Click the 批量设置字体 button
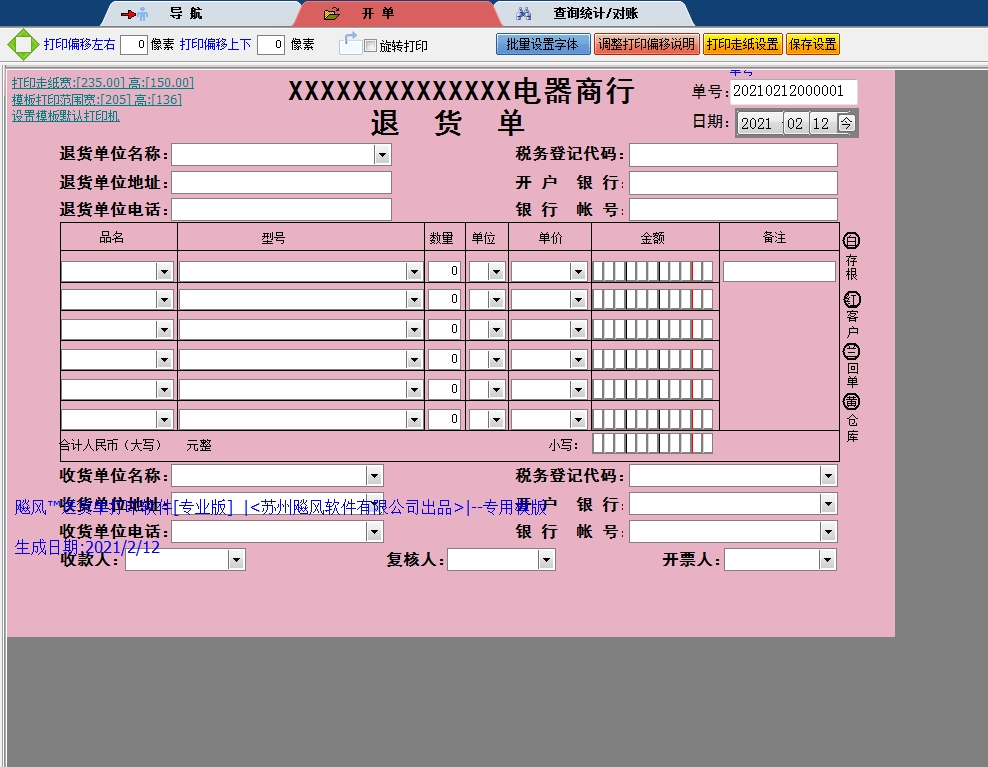988x767 pixels. click(x=543, y=43)
